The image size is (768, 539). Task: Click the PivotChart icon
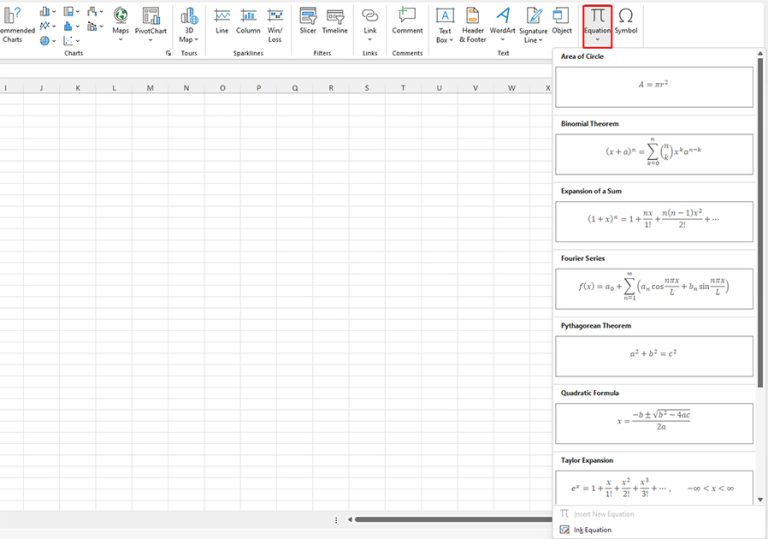click(x=151, y=16)
